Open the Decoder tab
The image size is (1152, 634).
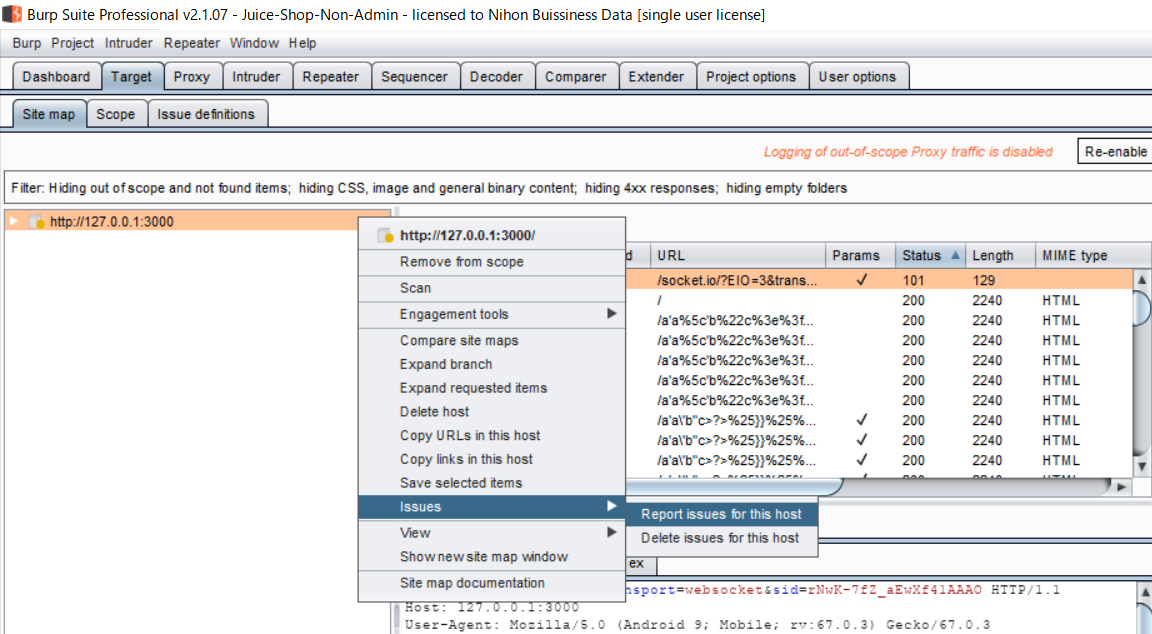[496, 76]
